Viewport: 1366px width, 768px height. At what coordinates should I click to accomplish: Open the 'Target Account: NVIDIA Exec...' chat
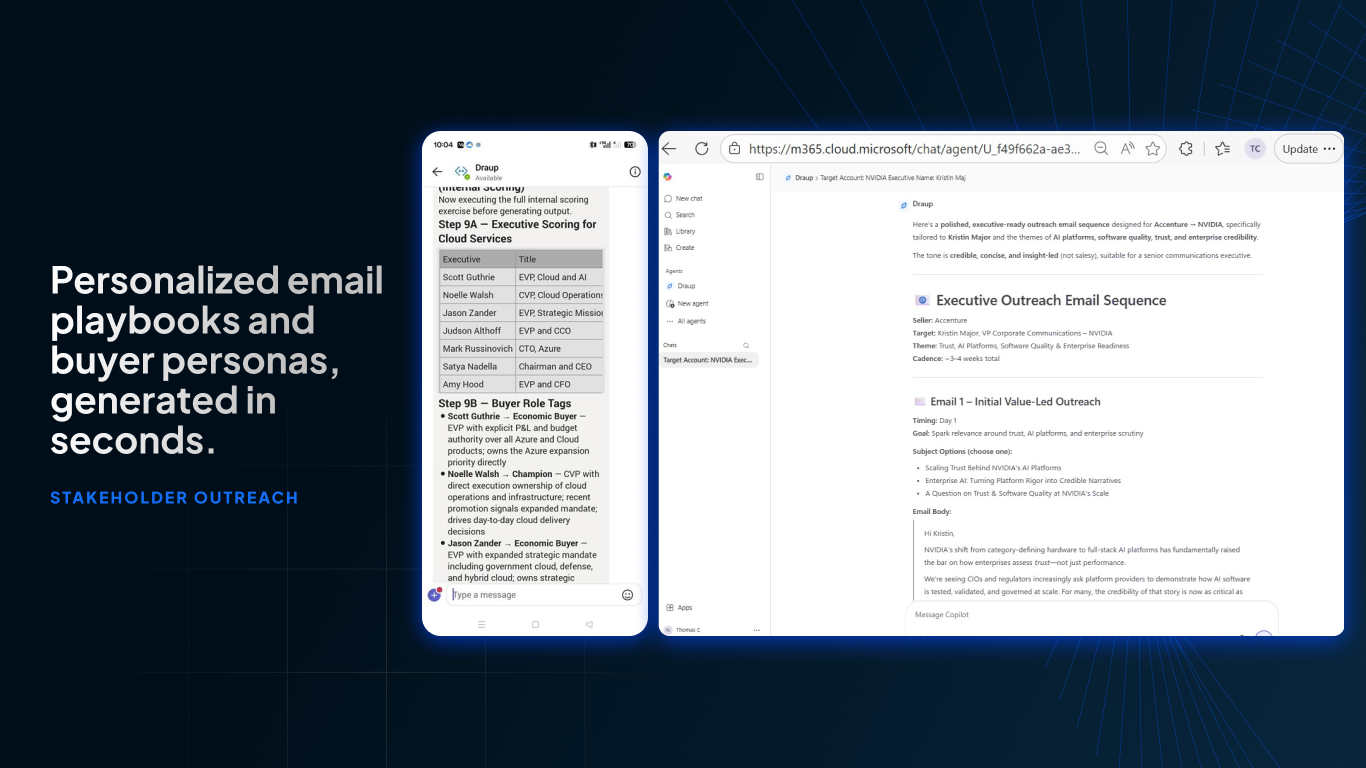(709, 360)
